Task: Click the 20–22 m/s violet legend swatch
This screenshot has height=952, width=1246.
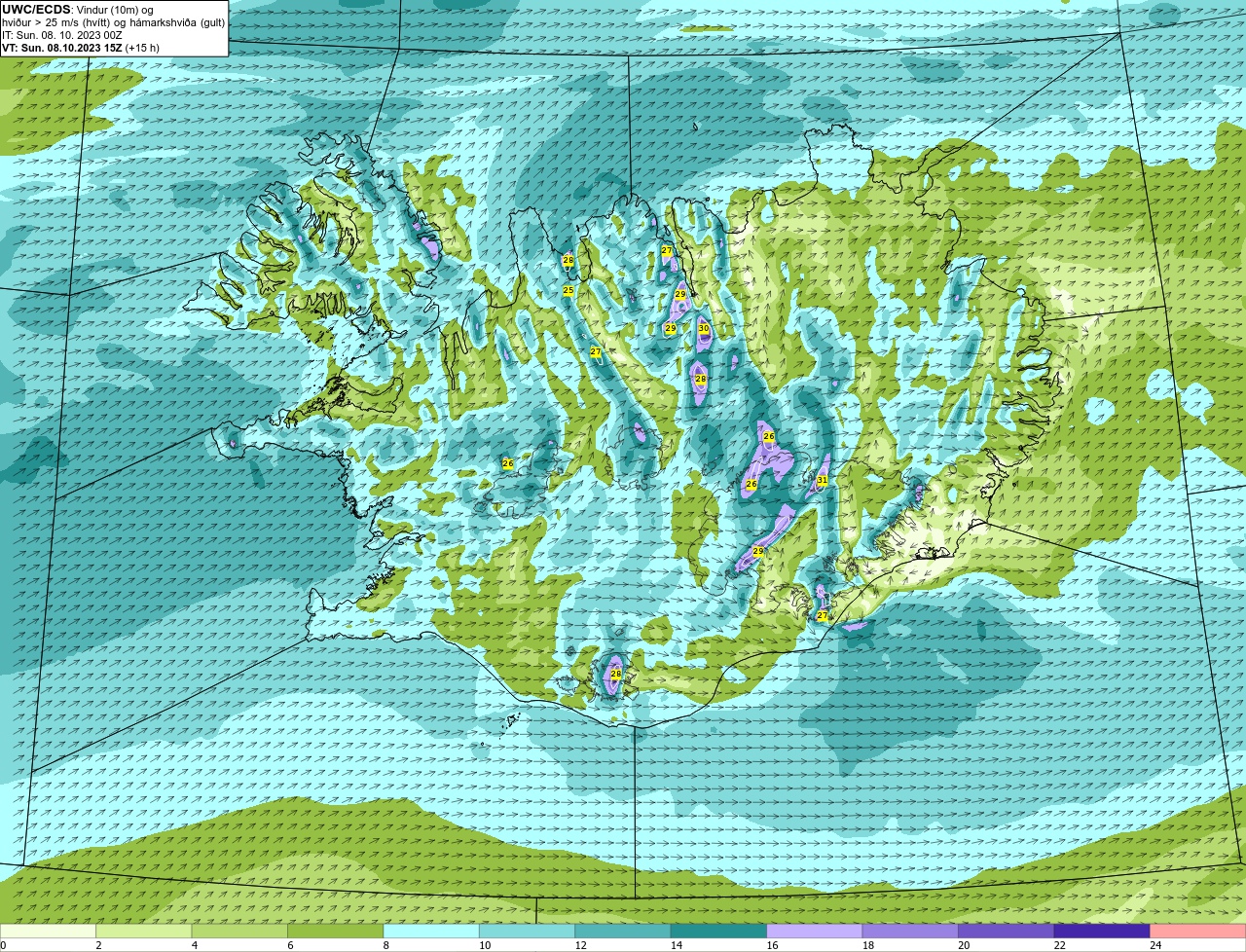Action: [x=1007, y=931]
